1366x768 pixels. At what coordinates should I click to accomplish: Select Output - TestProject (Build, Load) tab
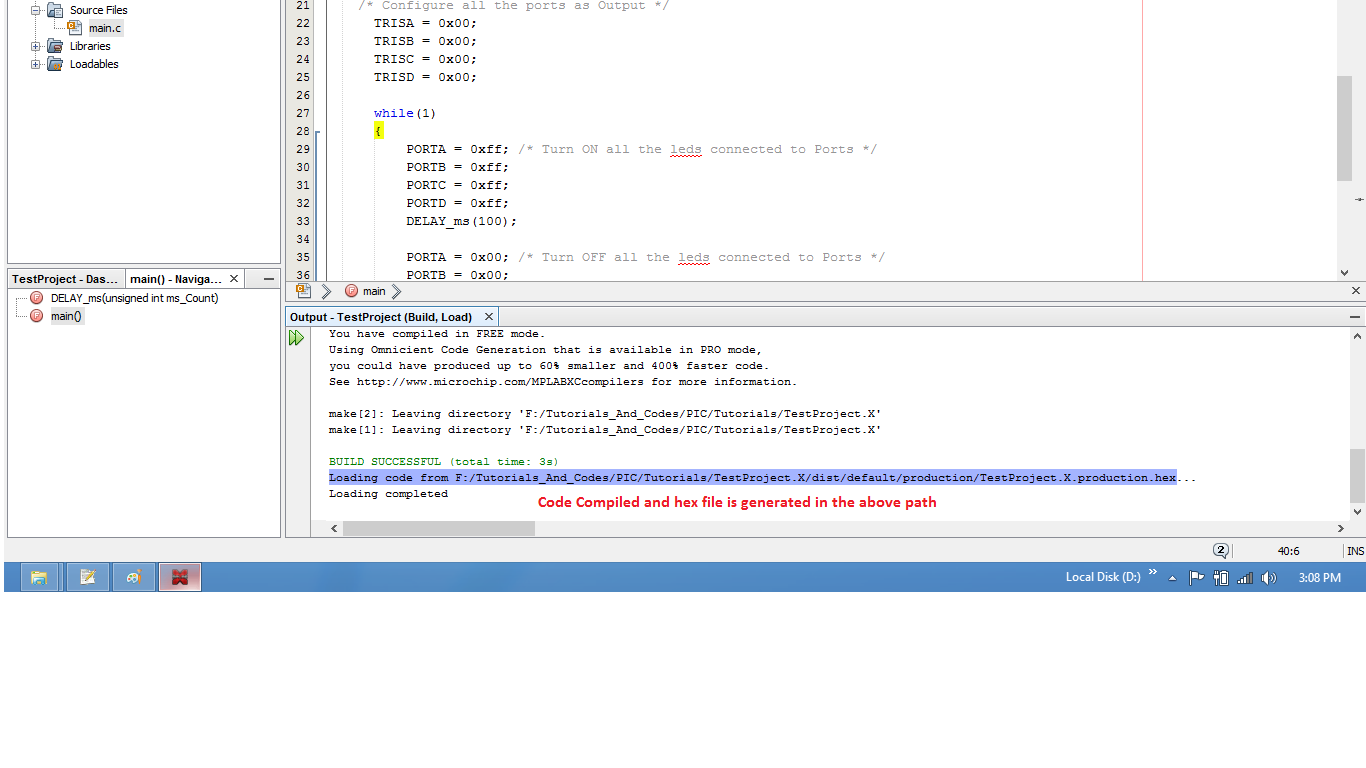(380, 317)
